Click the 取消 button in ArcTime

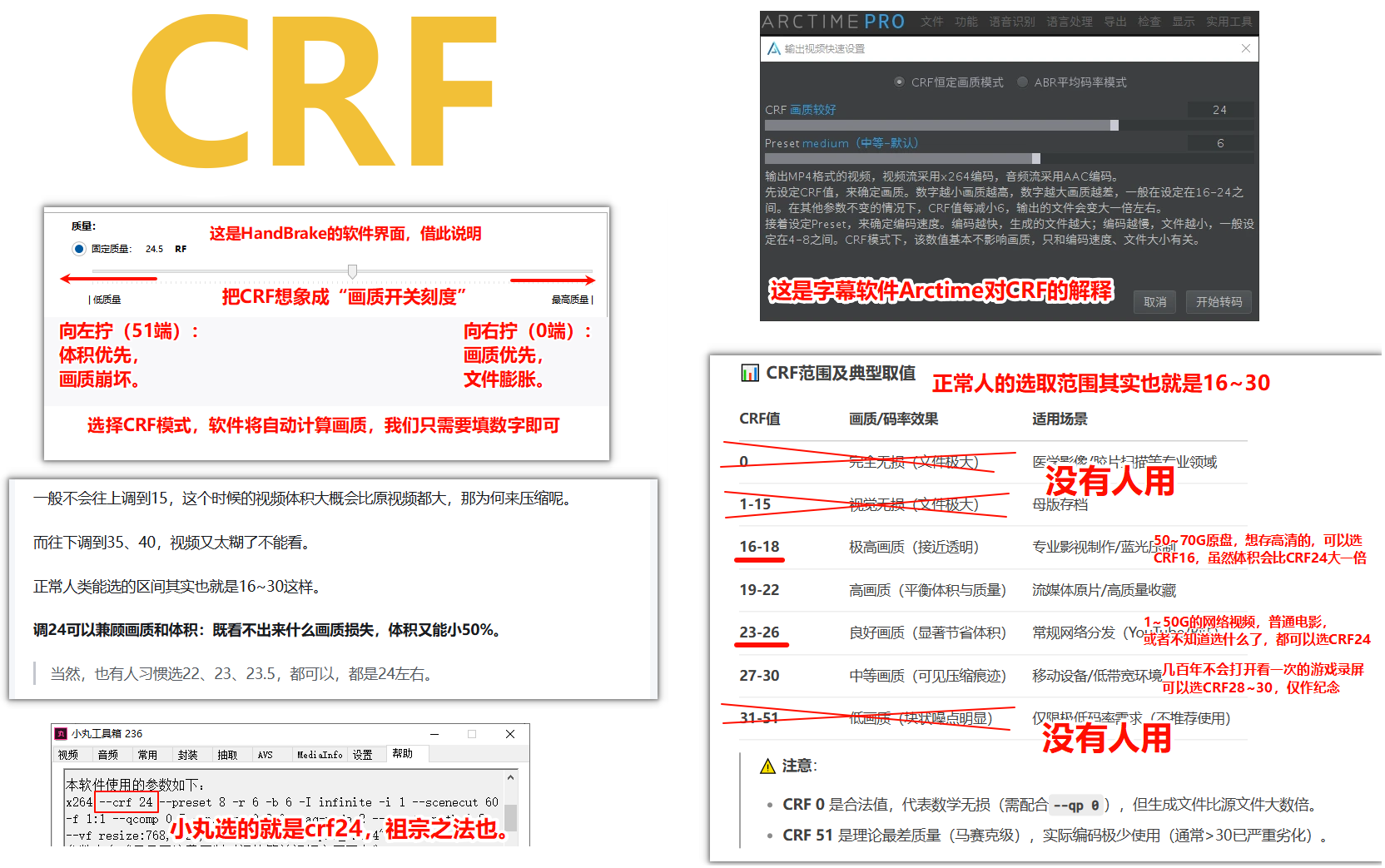pos(1154,302)
